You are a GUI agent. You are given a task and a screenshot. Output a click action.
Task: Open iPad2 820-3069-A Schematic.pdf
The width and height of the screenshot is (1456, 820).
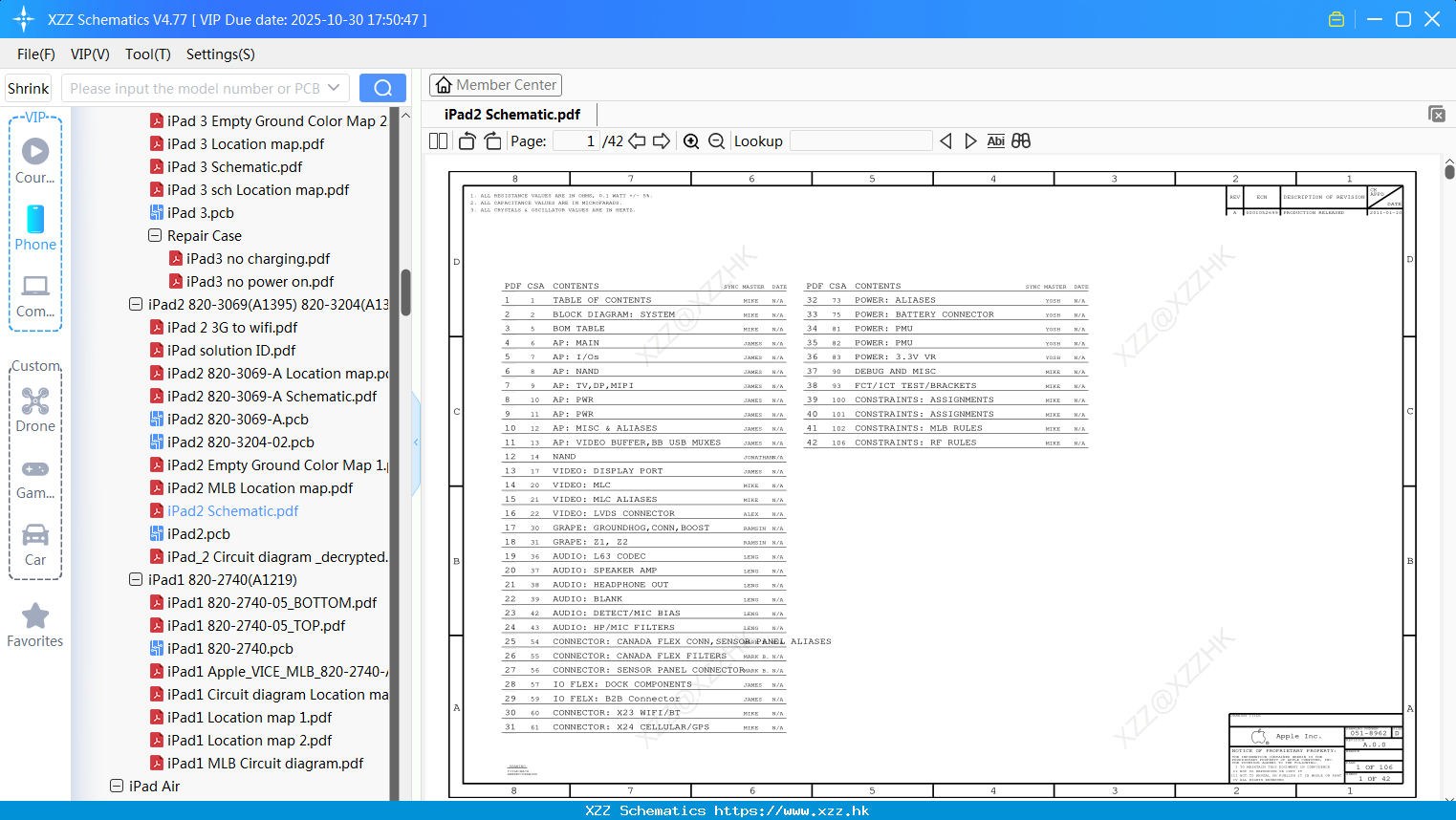pos(263,396)
